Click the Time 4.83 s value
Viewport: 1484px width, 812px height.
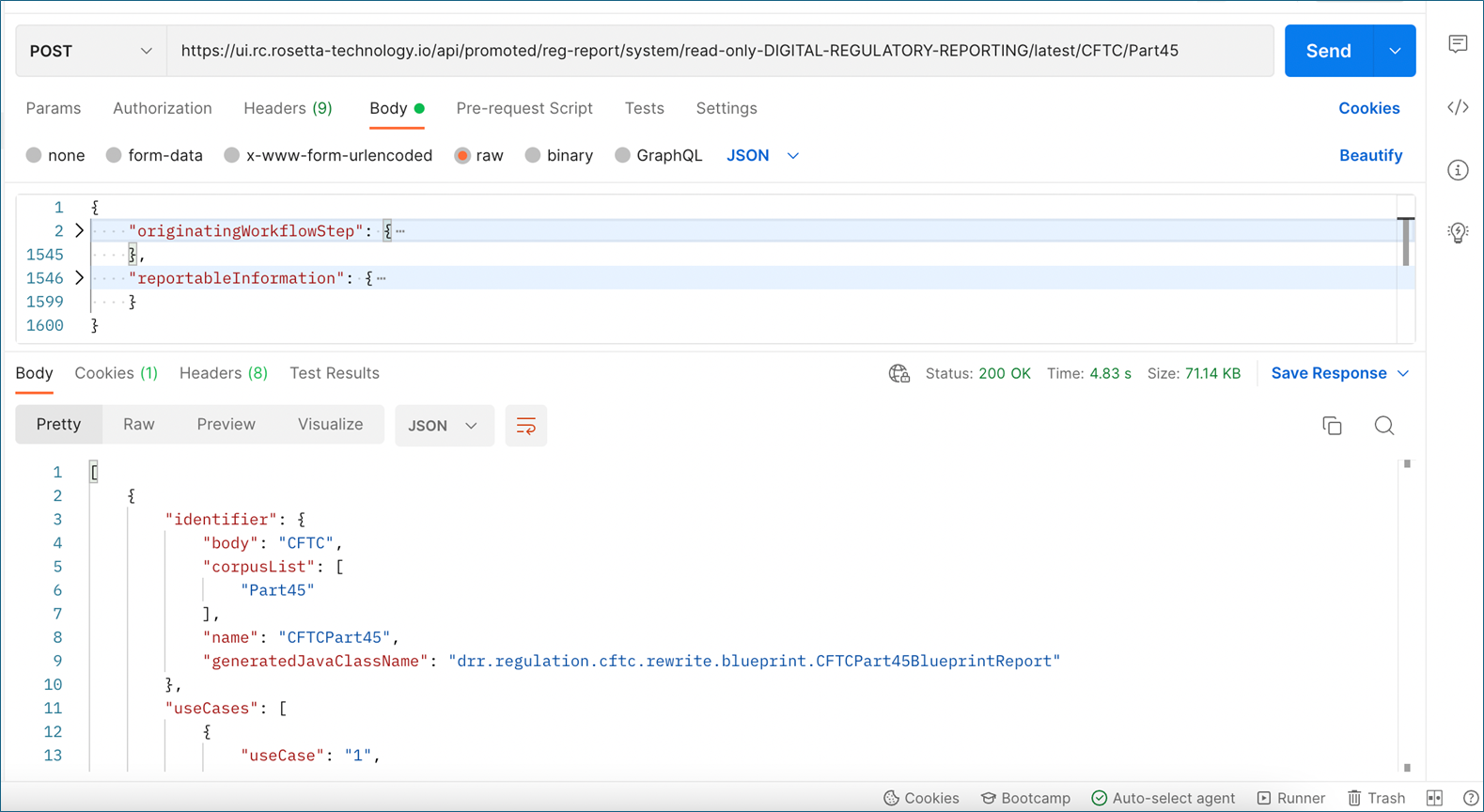coord(1111,373)
